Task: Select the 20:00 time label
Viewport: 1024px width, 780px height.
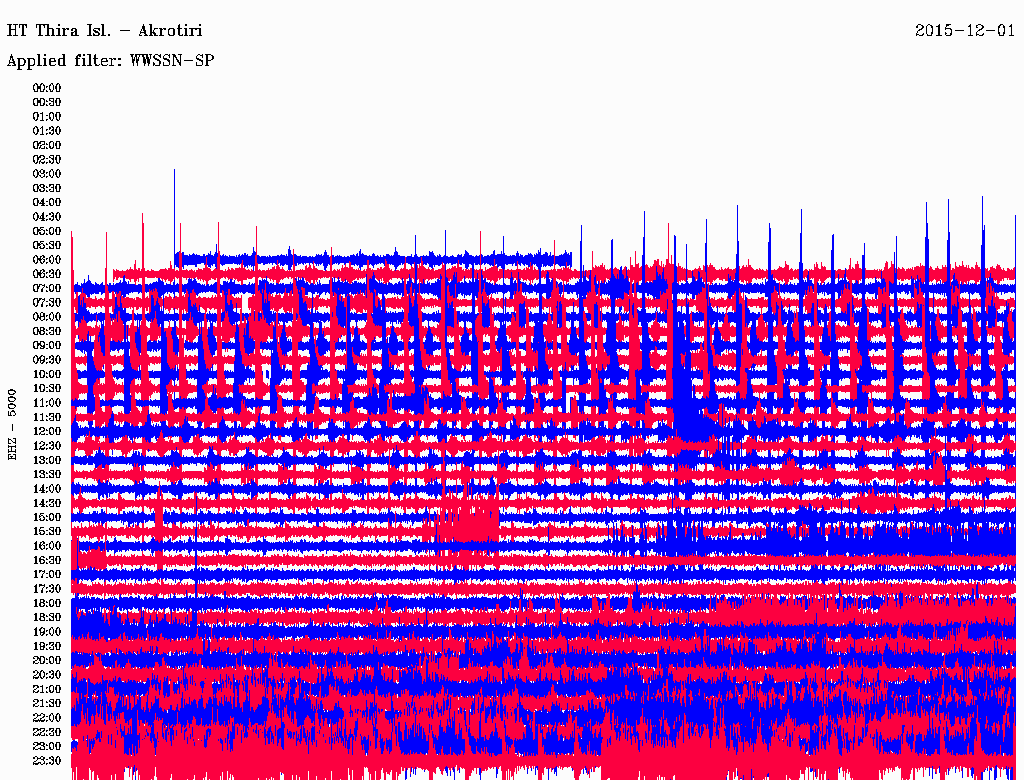Action: click(x=47, y=661)
